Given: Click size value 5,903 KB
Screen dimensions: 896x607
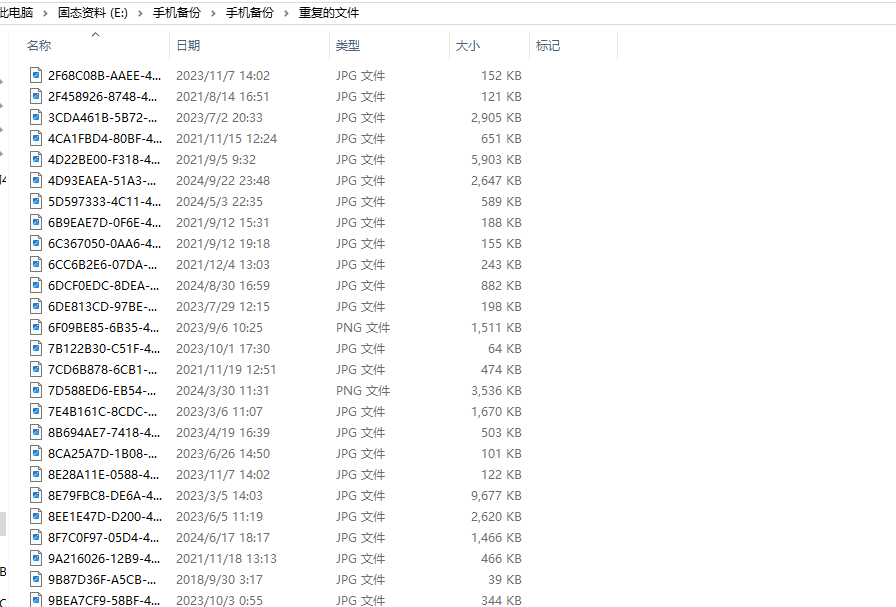Looking at the screenshot, I should [x=496, y=159].
